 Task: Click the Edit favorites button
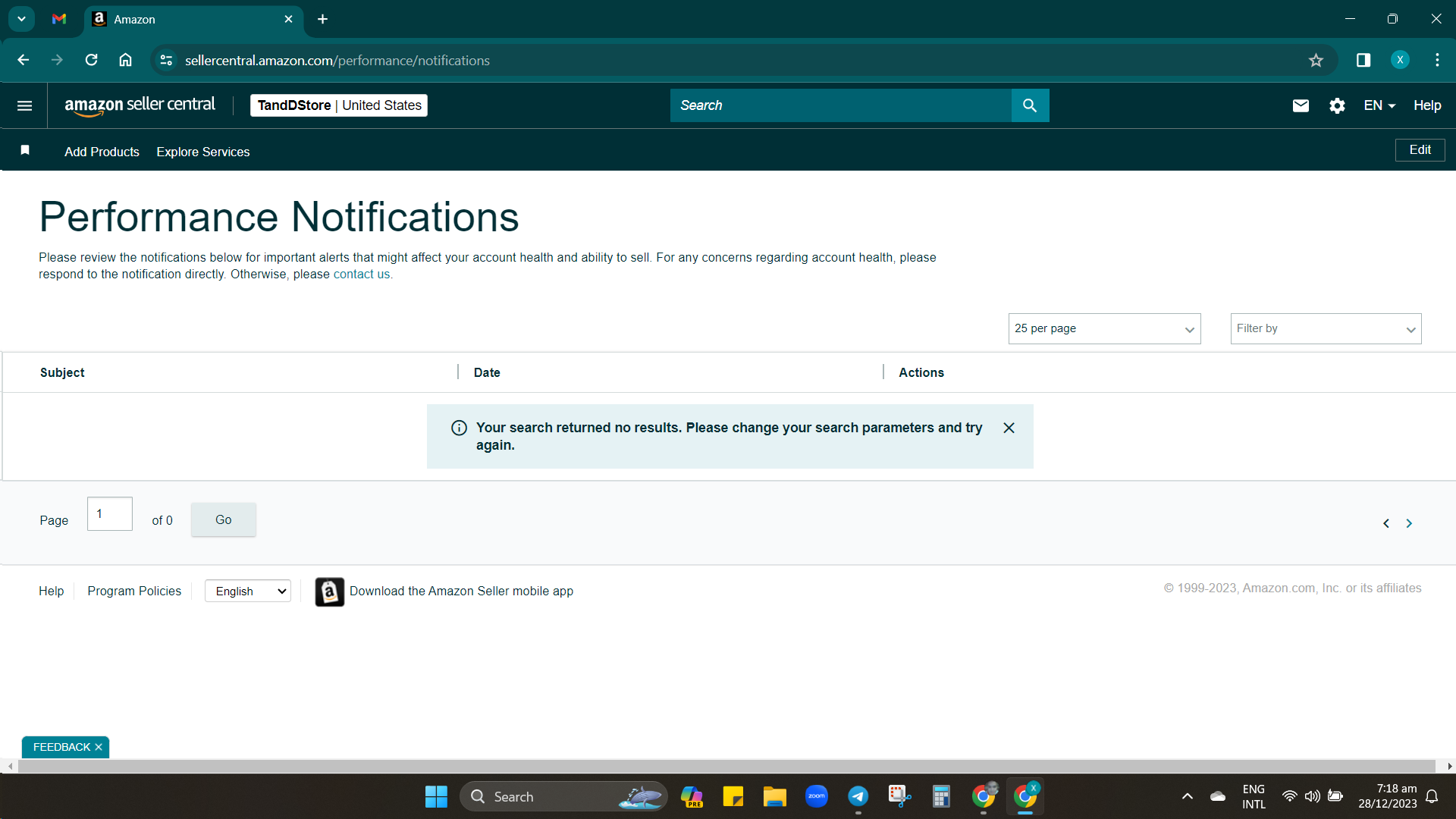[1420, 150]
